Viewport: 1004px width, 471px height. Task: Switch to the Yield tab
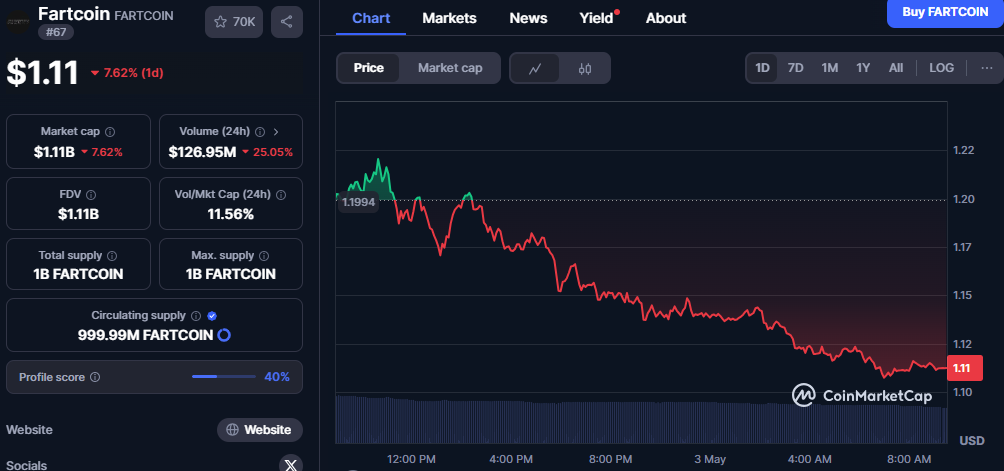point(597,19)
